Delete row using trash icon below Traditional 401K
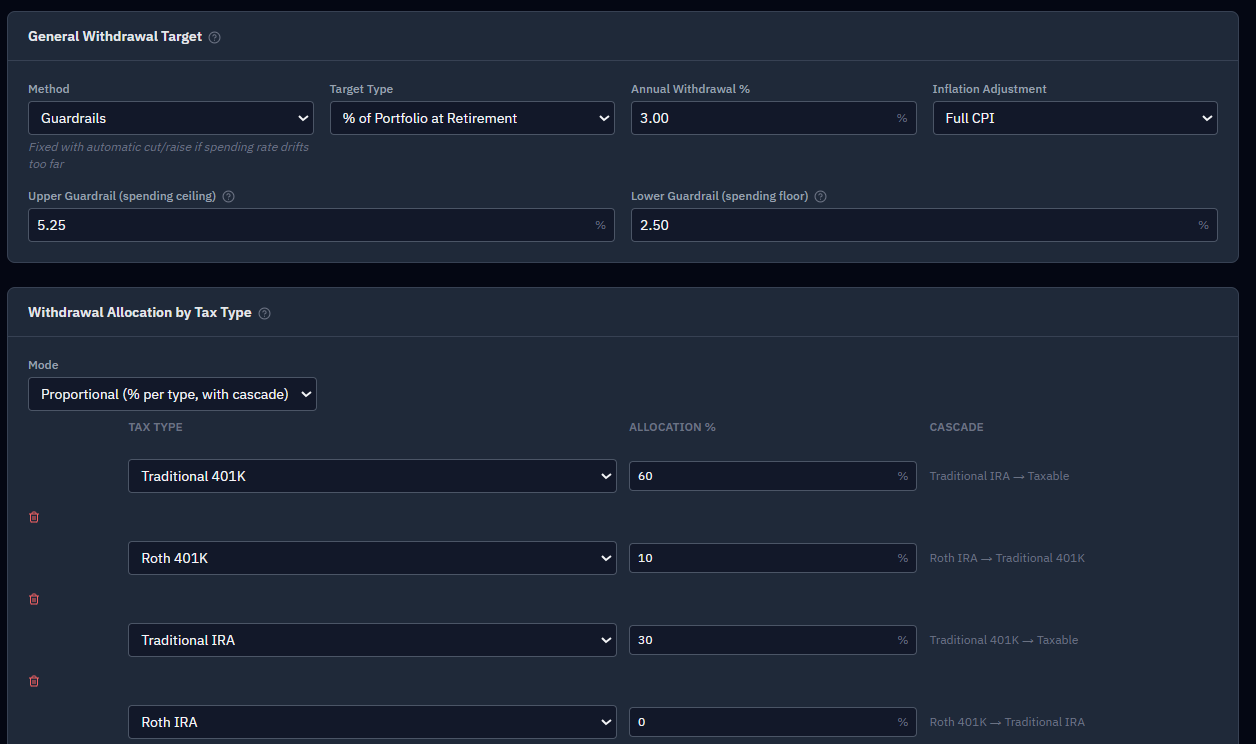Image resolution: width=1256 pixels, height=744 pixels. tap(34, 517)
